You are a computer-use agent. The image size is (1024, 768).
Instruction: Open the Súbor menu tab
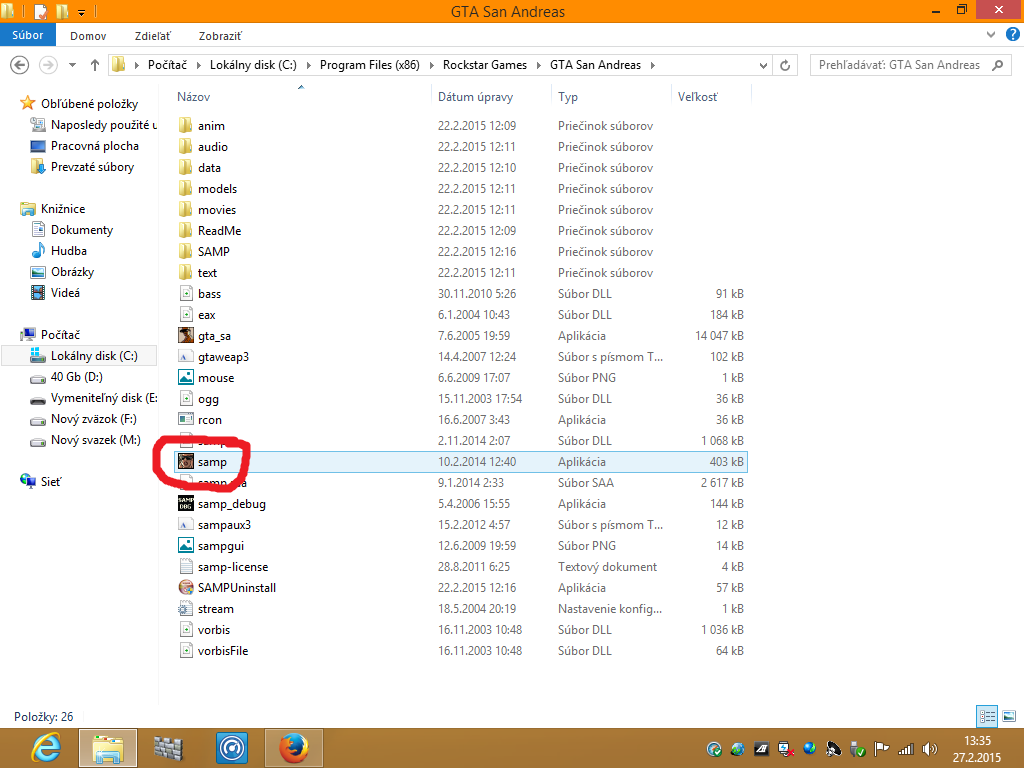(27, 35)
